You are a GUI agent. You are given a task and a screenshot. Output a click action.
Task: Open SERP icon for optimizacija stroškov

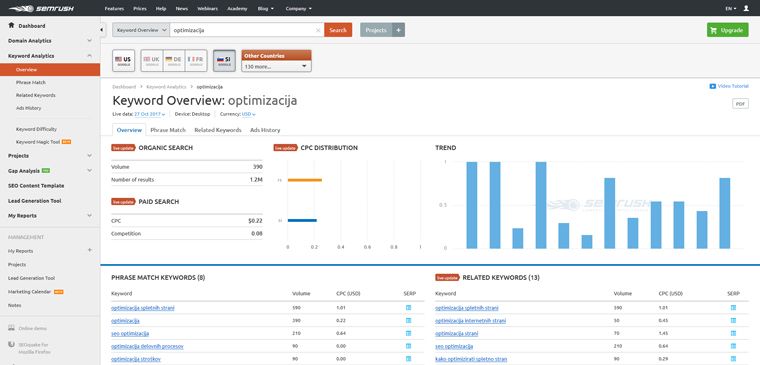[408, 359]
